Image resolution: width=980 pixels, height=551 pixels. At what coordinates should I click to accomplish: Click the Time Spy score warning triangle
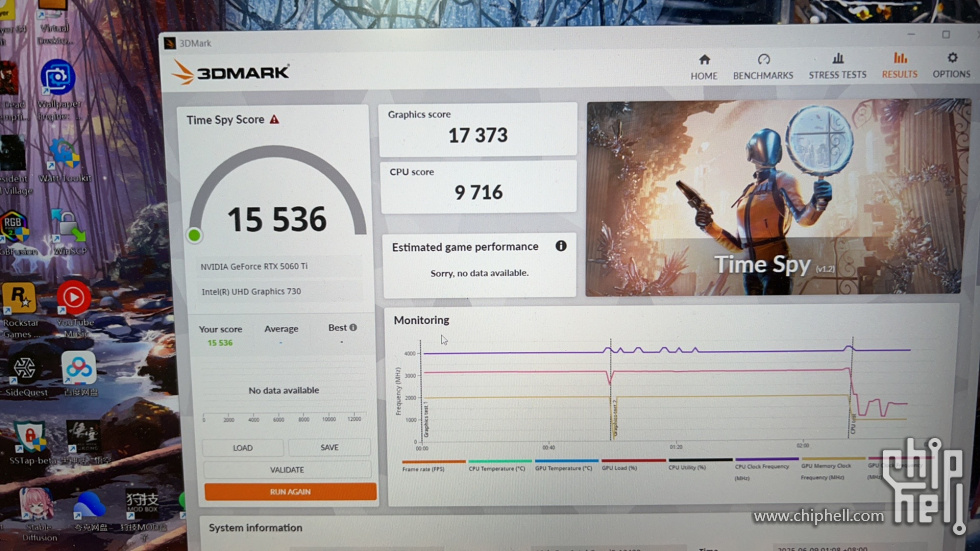(x=274, y=119)
